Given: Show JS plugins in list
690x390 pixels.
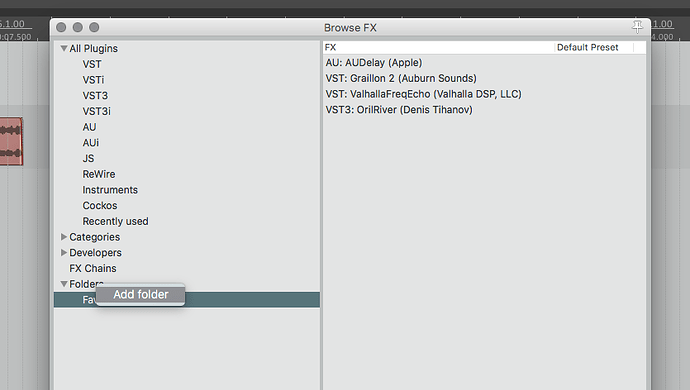Looking at the screenshot, I should (x=88, y=158).
